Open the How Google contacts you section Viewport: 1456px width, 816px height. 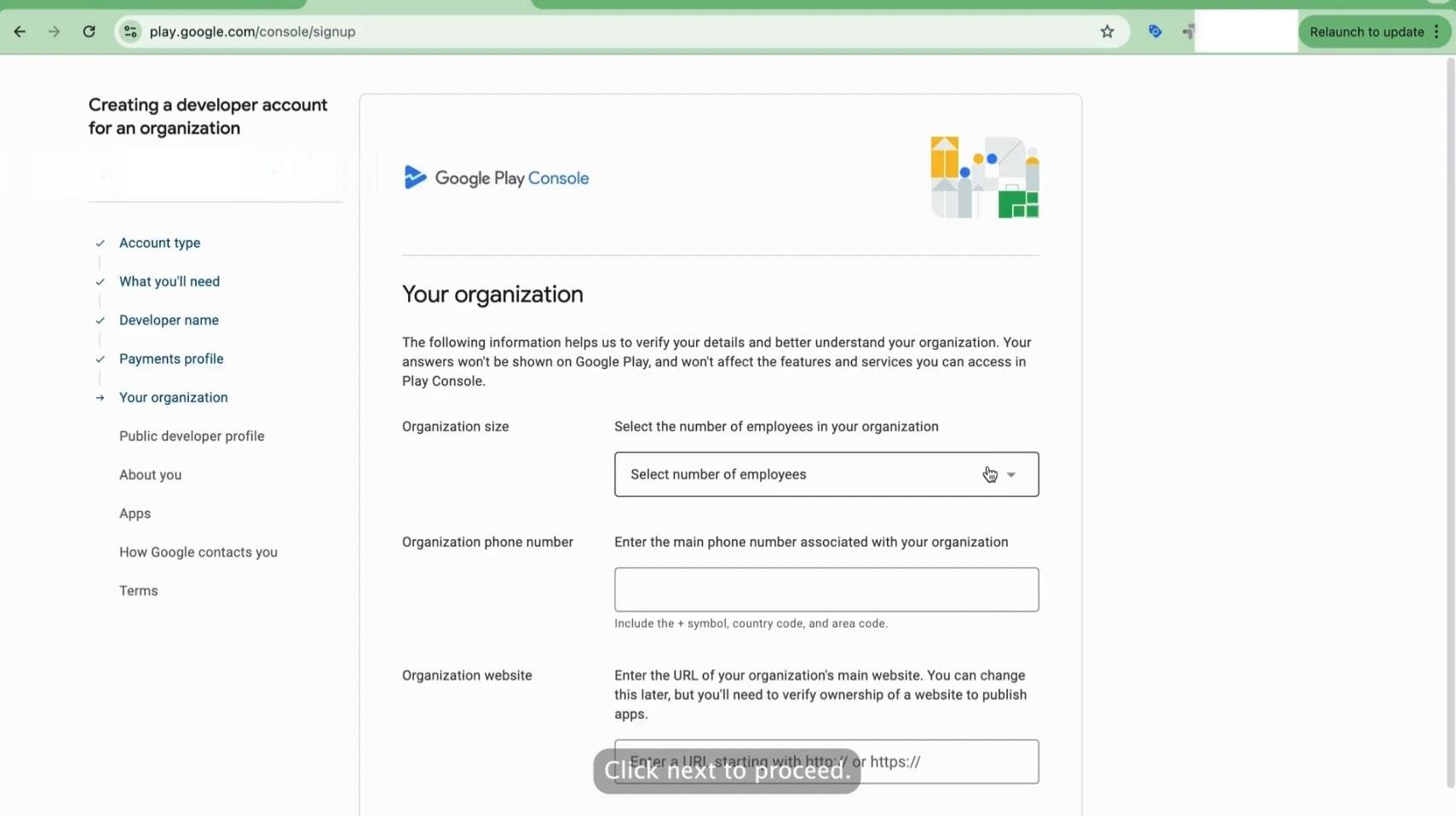click(x=198, y=552)
